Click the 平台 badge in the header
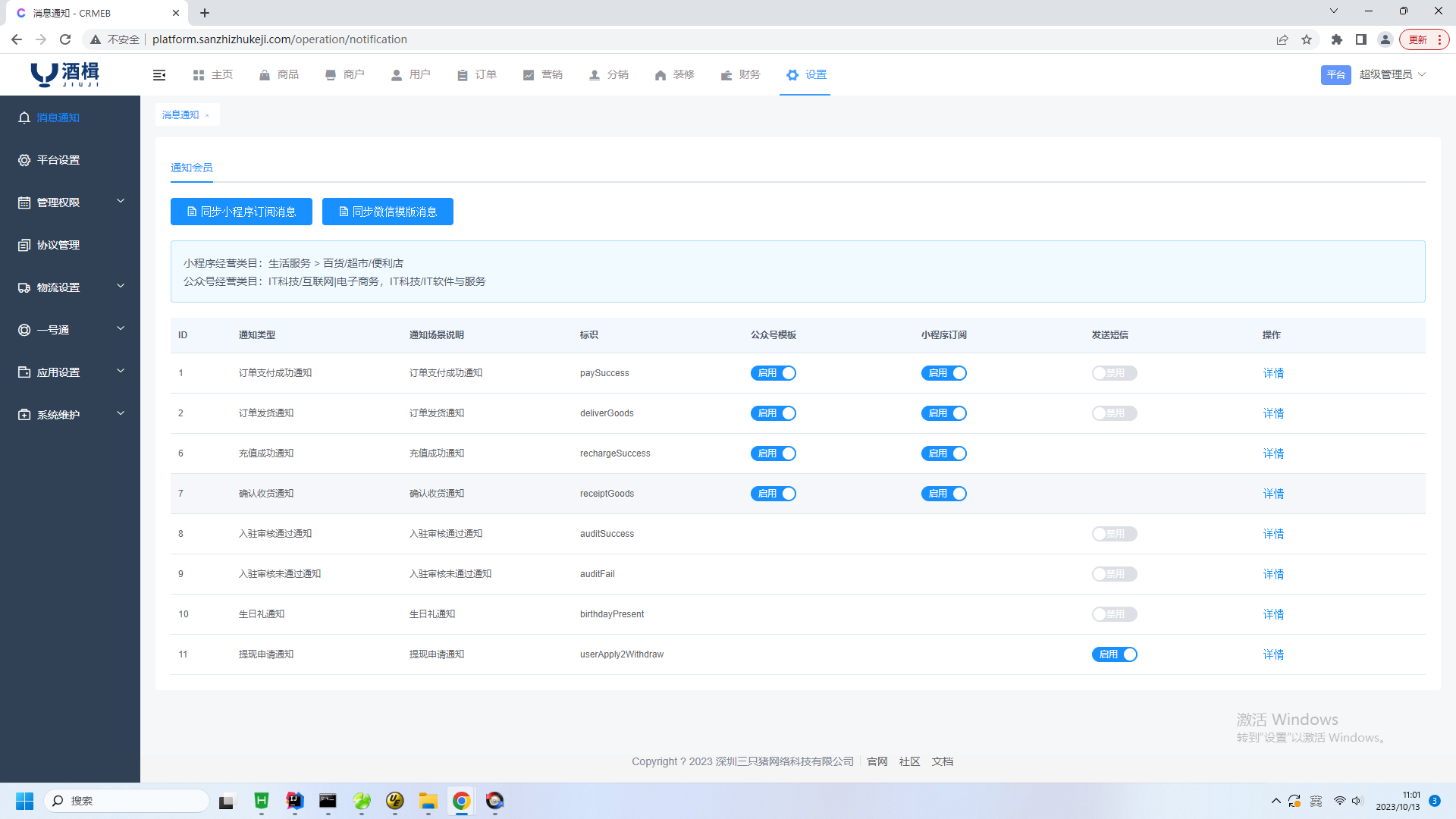Screen dimensions: 1456x819 1336,74
